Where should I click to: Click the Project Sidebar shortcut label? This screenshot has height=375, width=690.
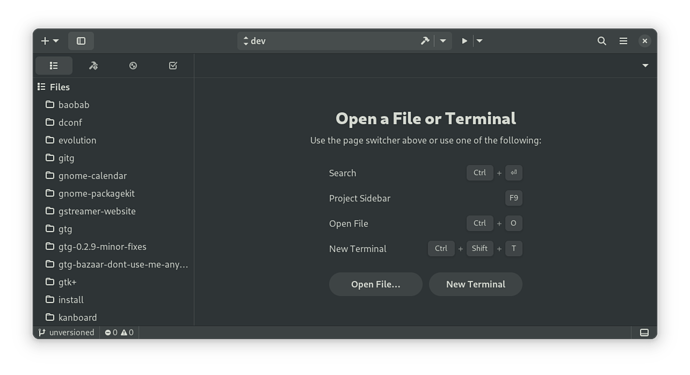(360, 199)
